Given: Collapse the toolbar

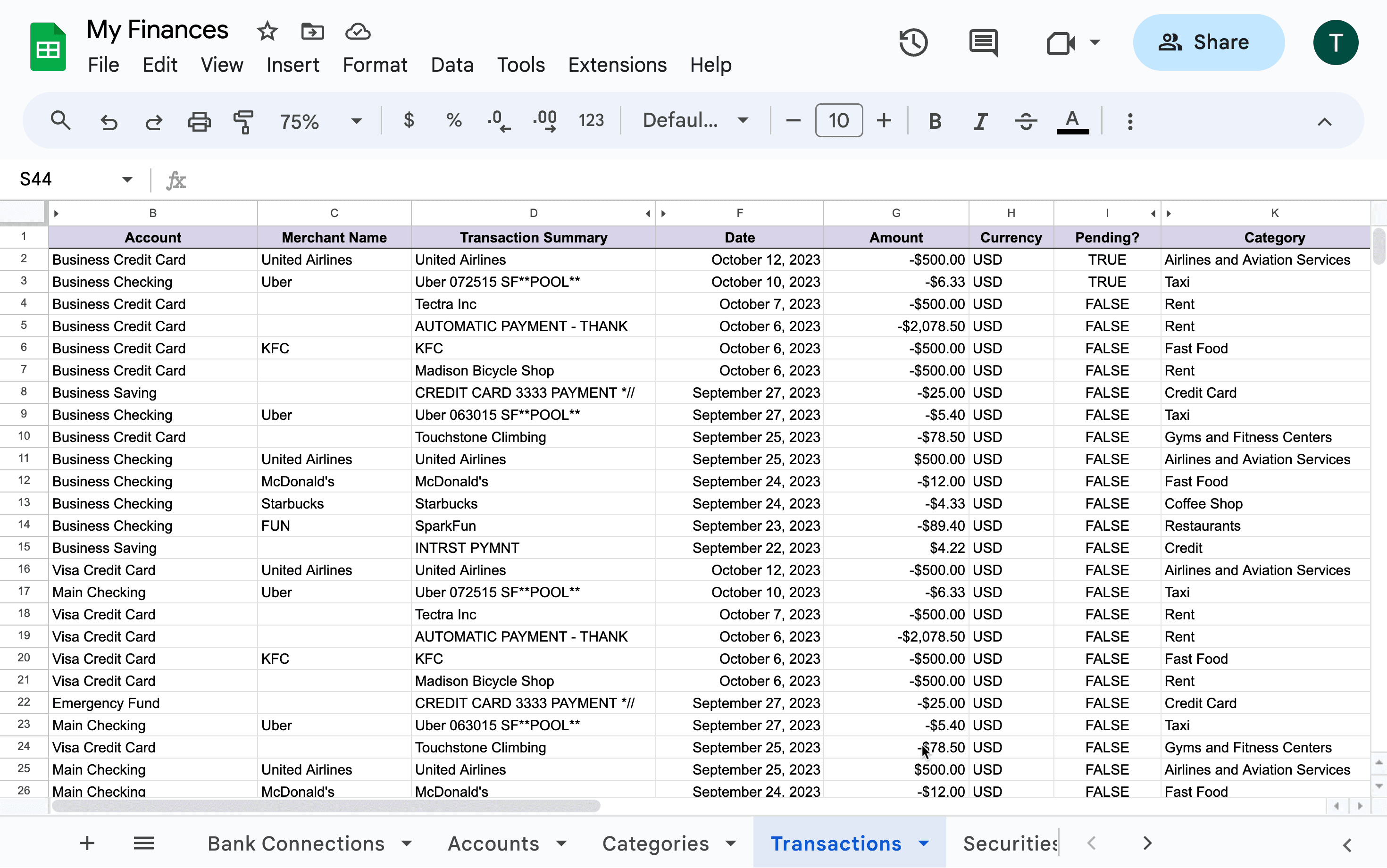Looking at the screenshot, I should pos(1324,121).
